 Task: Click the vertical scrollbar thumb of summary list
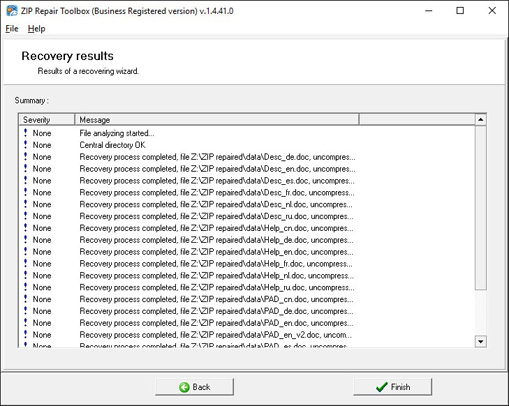pyautogui.click(x=480, y=207)
